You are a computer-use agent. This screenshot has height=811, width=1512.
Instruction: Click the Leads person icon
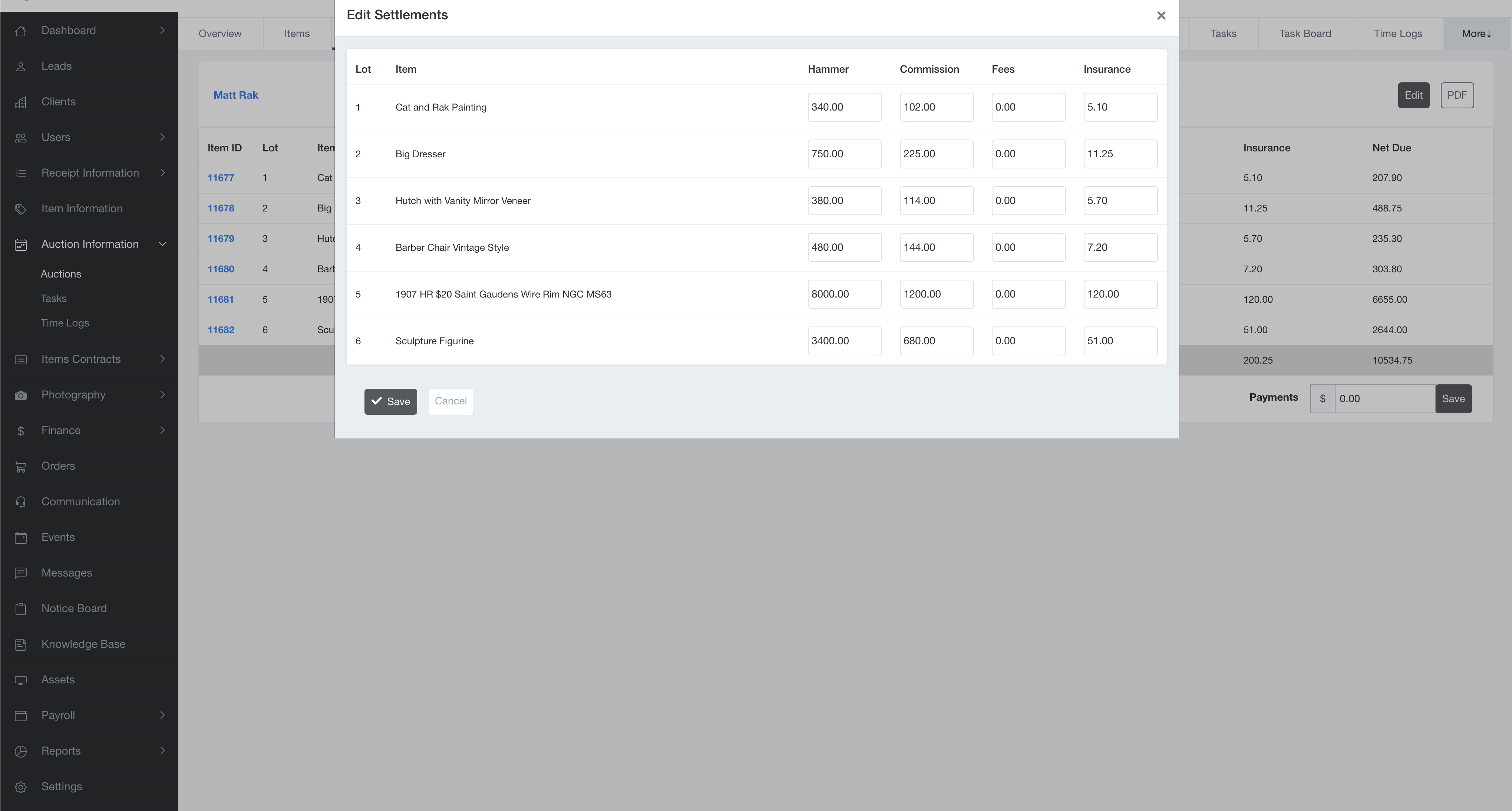point(20,66)
